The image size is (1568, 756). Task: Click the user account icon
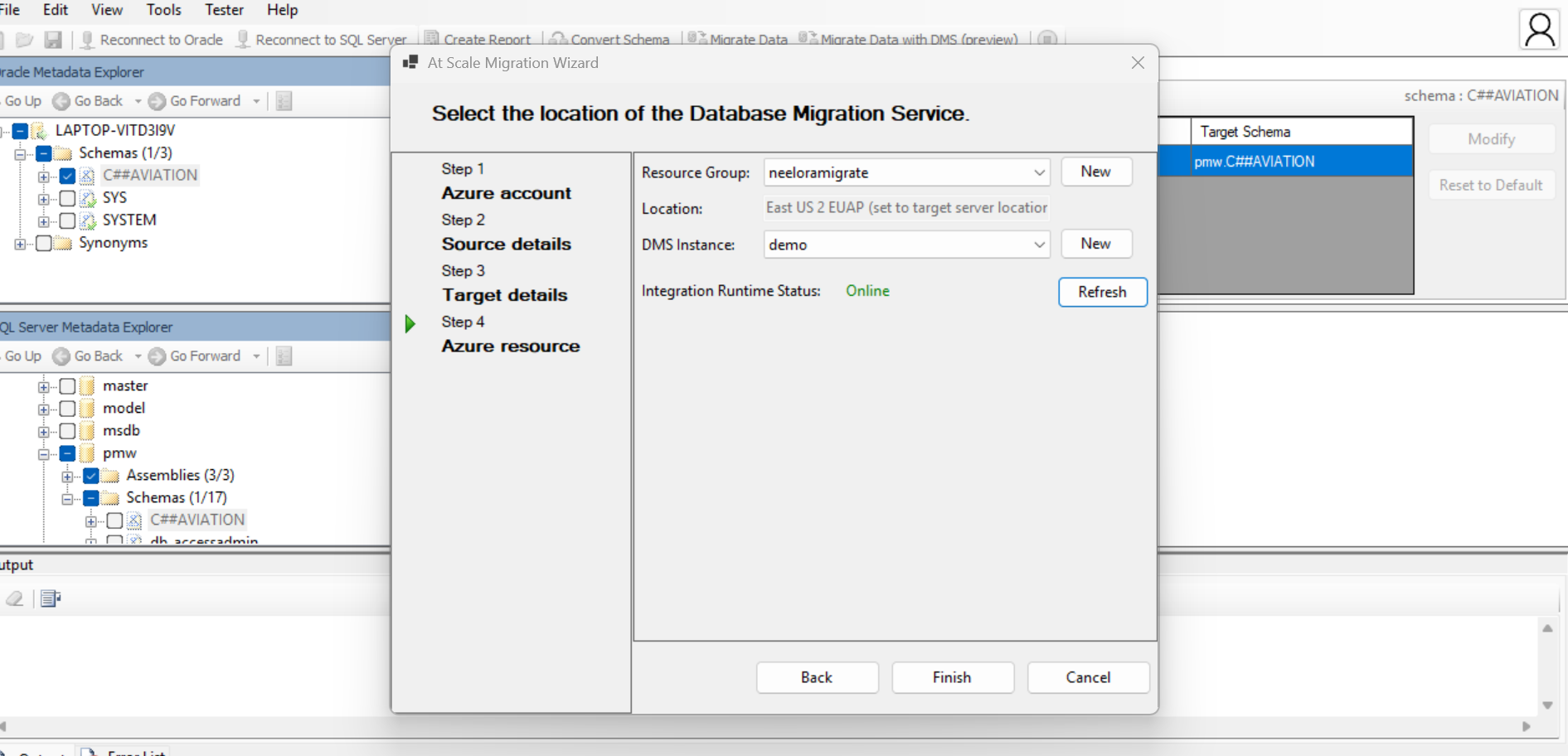(x=1539, y=30)
